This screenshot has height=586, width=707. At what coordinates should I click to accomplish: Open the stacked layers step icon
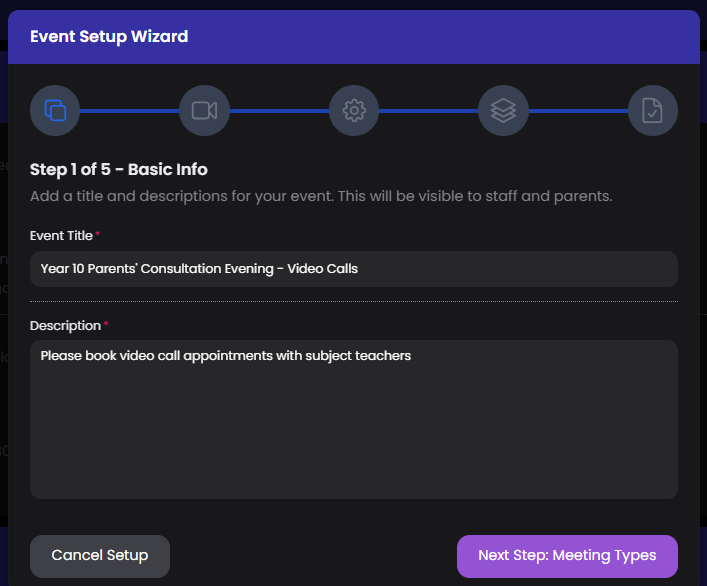coord(503,110)
